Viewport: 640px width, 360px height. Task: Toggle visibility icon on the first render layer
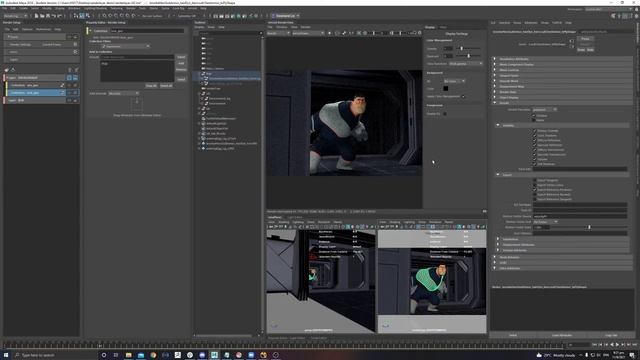click(69, 78)
